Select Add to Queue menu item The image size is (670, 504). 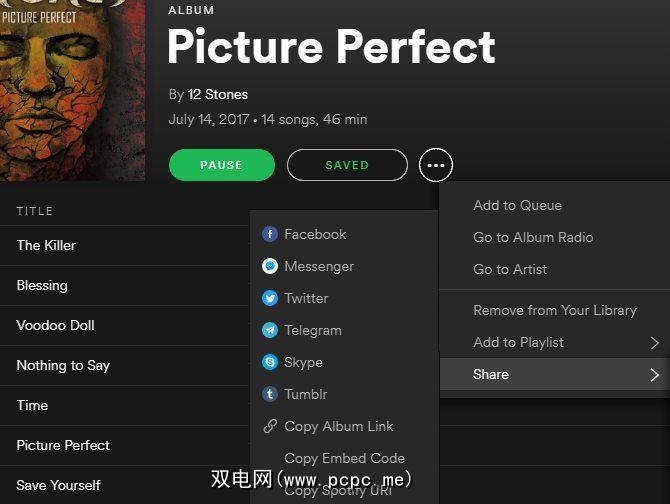coord(517,205)
